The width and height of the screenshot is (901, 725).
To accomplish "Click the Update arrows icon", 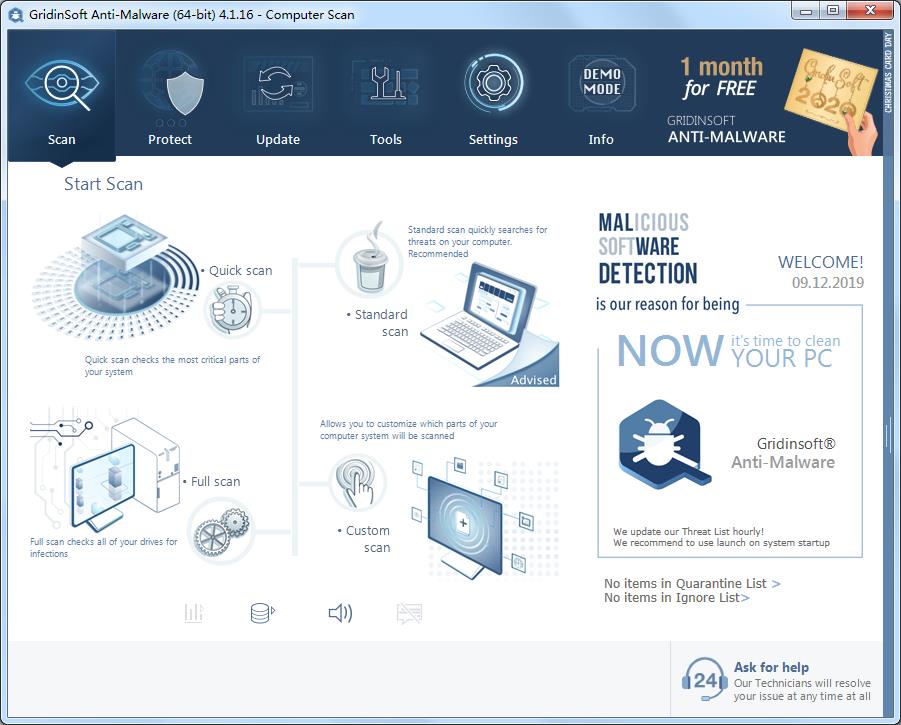I will pyautogui.click(x=276, y=84).
